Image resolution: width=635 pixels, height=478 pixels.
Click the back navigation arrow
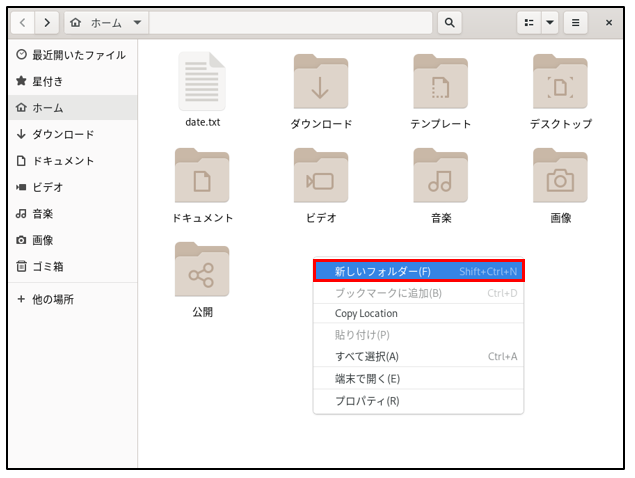click(x=24, y=22)
